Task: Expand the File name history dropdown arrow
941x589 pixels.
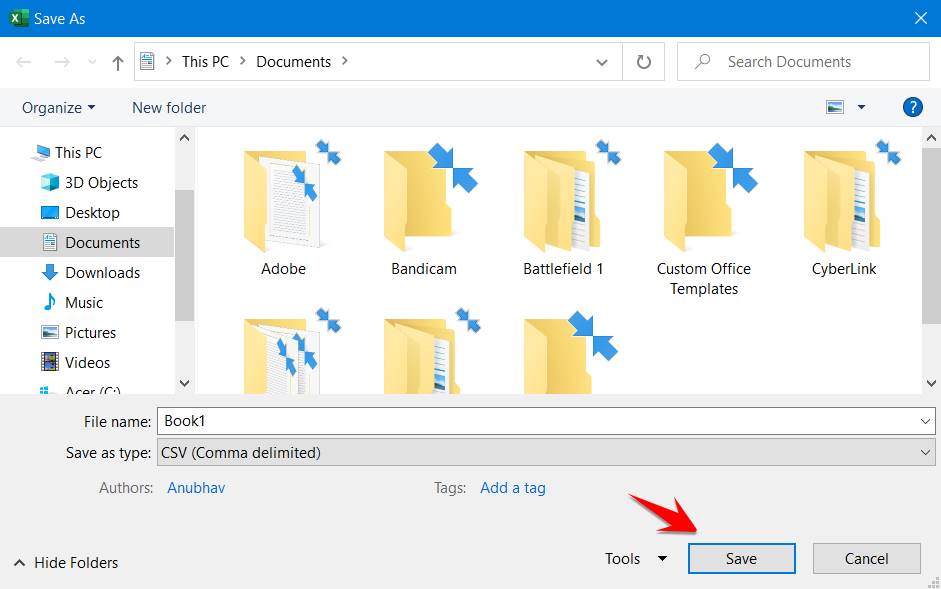Action: pyautogui.click(x=925, y=421)
